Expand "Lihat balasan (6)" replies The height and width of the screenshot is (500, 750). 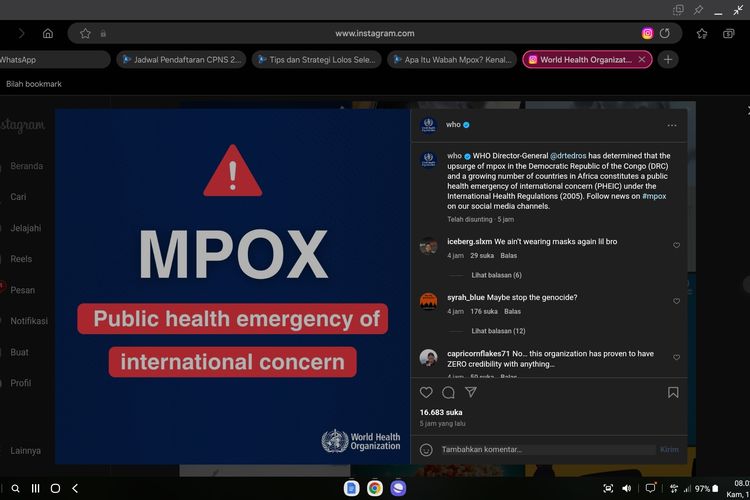(496, 275)
